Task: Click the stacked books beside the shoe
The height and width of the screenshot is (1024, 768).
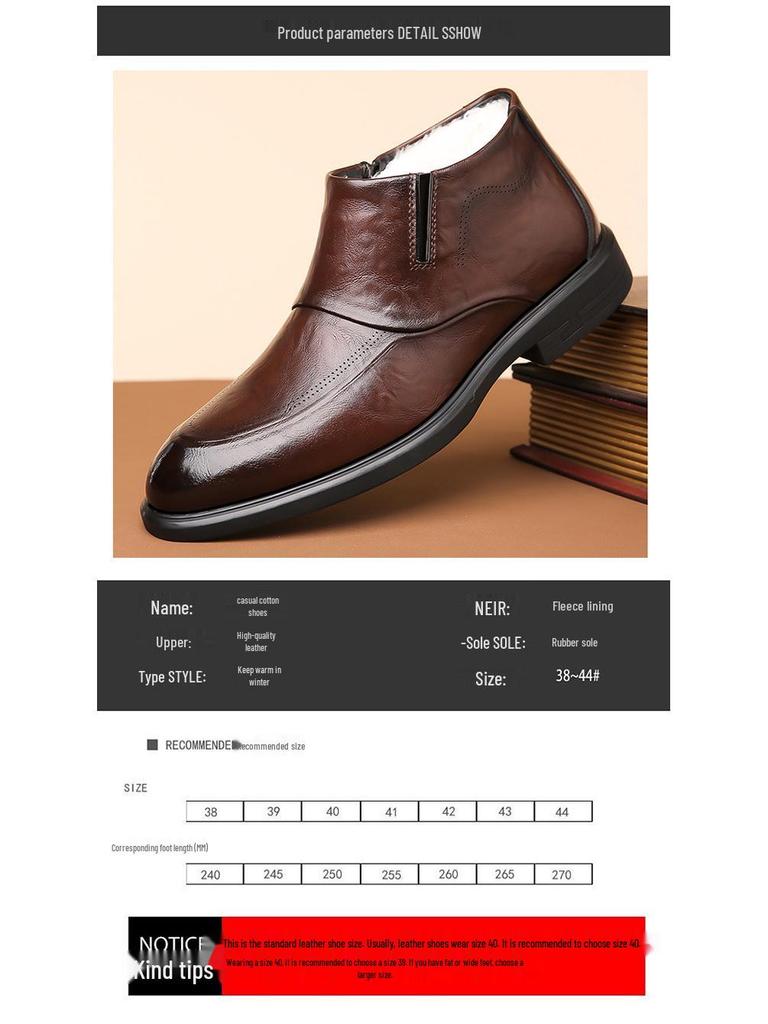Action: coord(581,398)
